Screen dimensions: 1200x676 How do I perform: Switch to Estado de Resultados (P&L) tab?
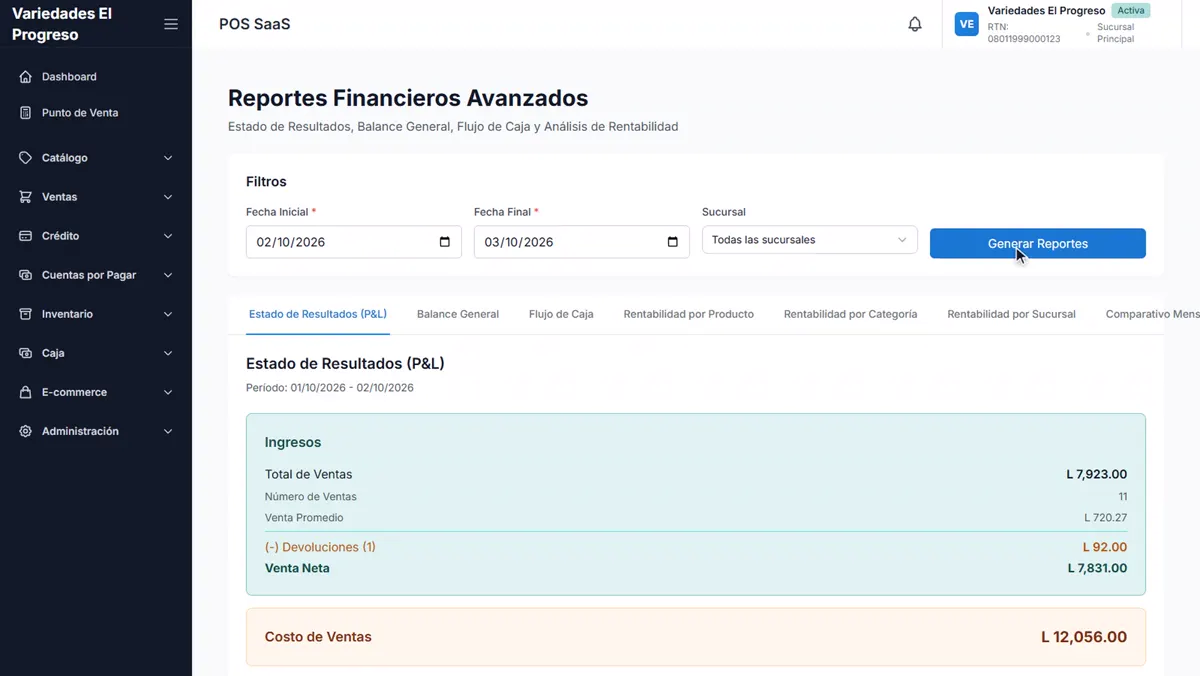(318, 314)
